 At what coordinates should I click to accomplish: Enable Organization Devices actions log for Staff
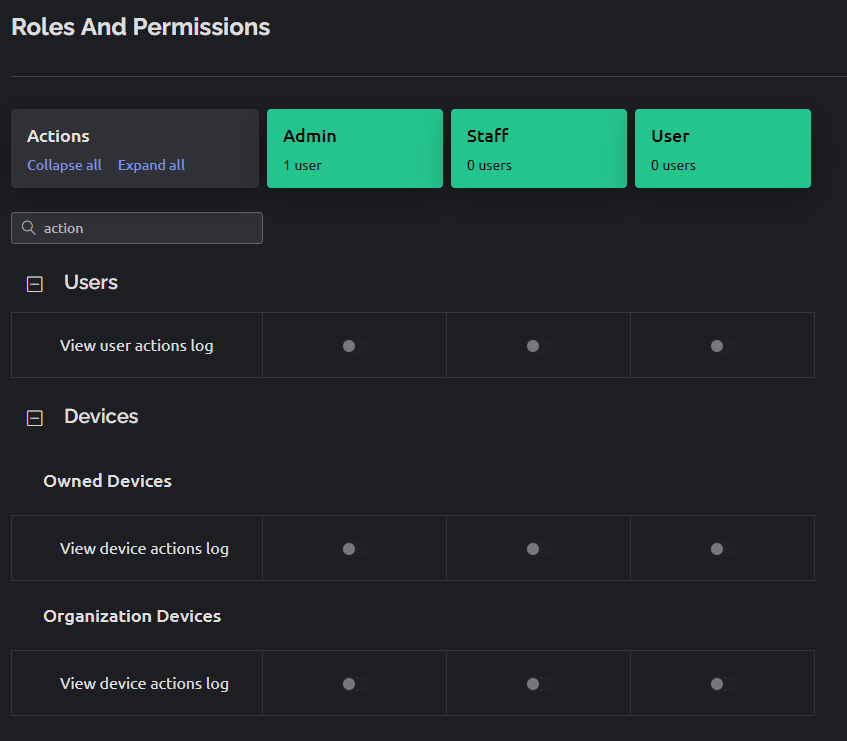[x=539, y=684]
